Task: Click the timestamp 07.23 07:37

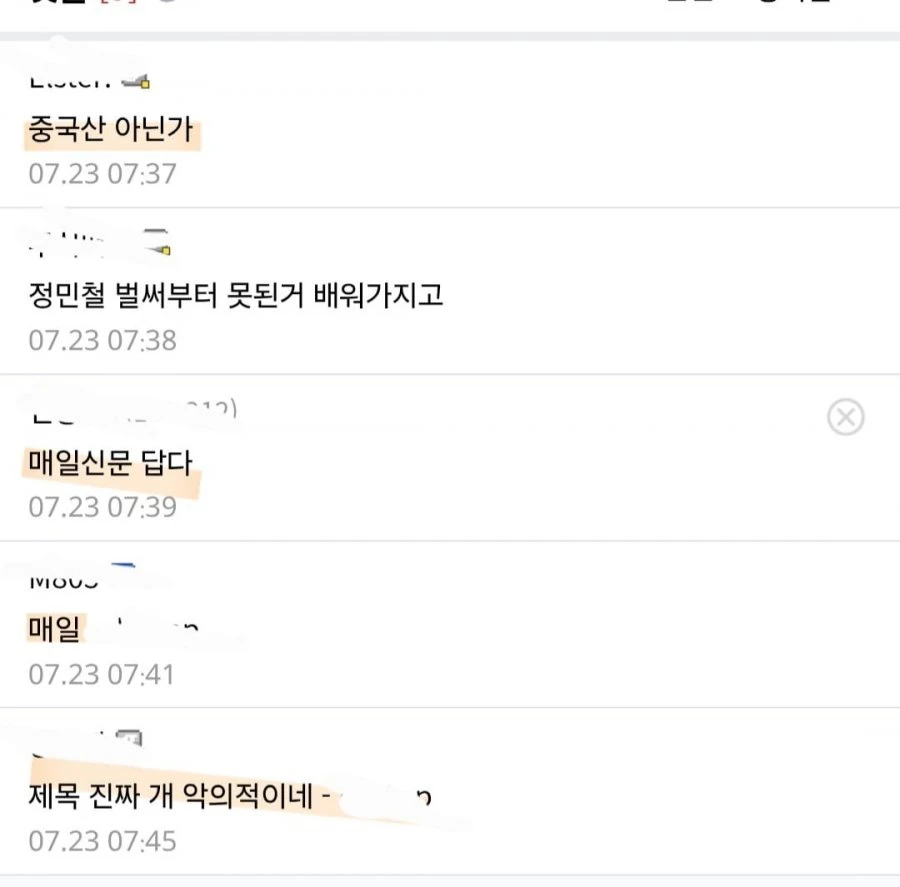Action: tap(102, 173)
